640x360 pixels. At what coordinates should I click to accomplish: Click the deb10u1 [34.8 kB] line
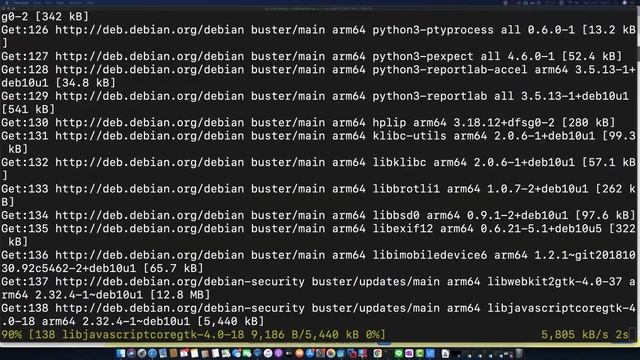[x=58, y=83]
